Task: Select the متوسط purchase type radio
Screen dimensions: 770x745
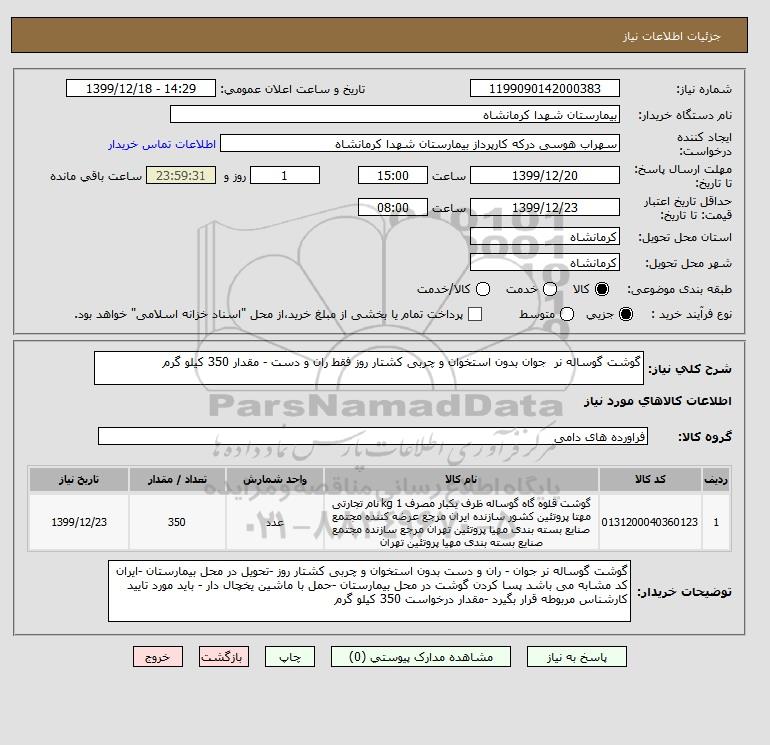Action: [x=567, y=314]
